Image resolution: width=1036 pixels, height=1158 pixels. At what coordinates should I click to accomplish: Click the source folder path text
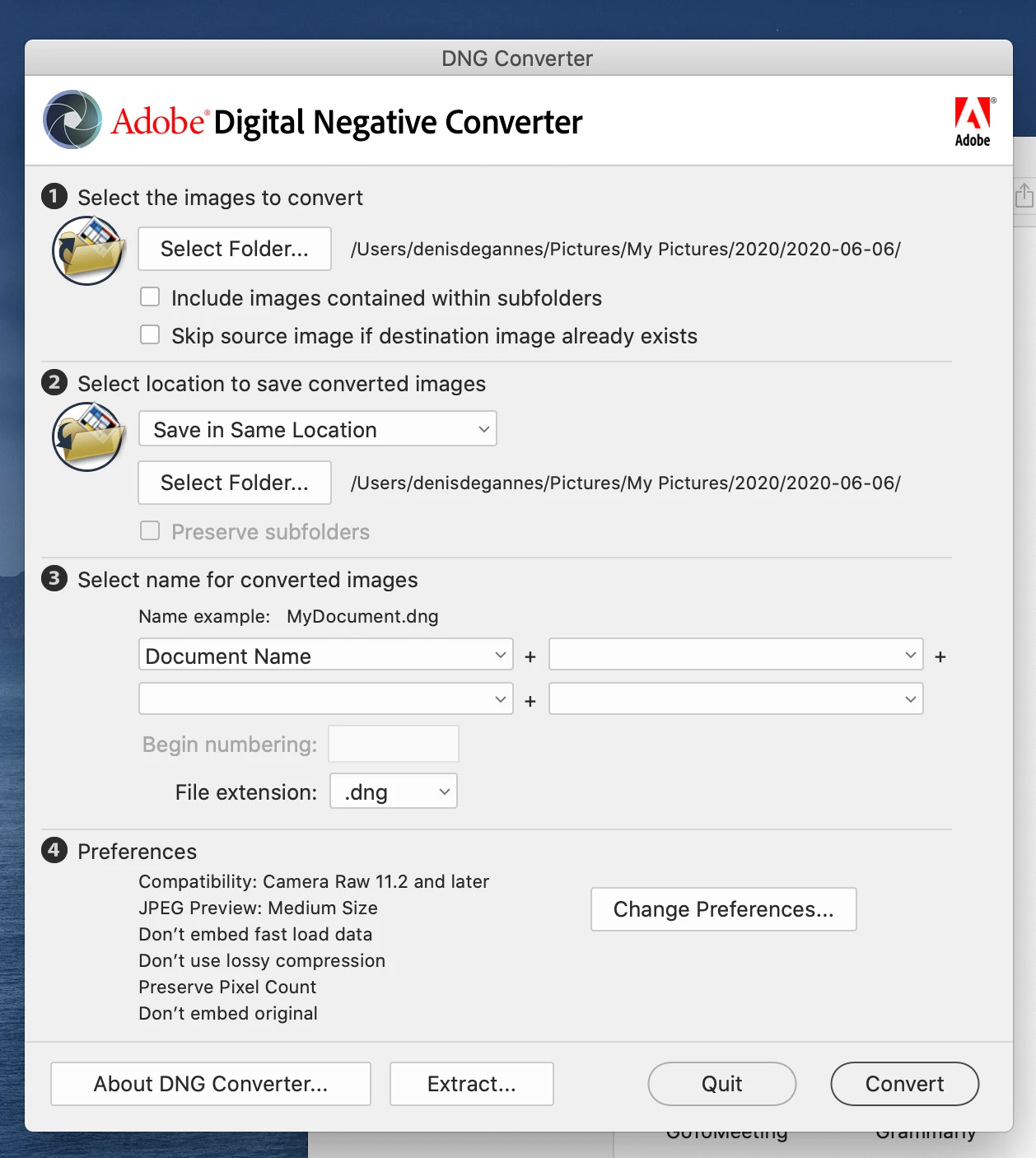(626, 249)
